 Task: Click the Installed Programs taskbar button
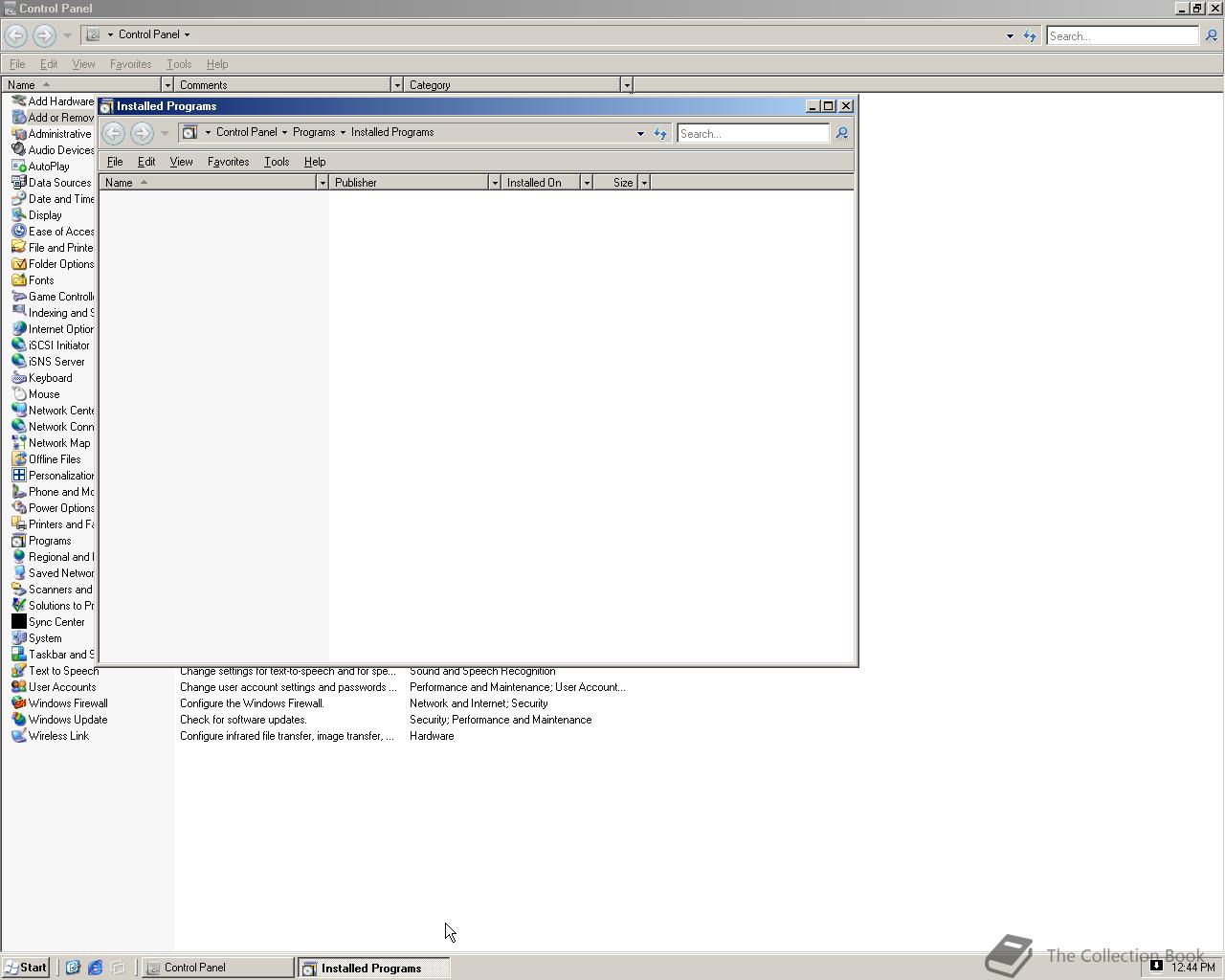click(x=374, y=968)
